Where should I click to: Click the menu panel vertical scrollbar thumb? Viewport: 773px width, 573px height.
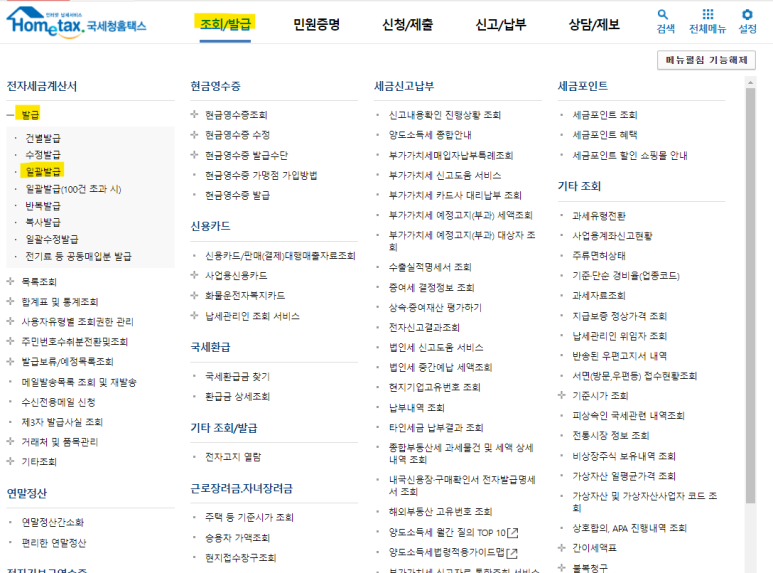coord(751,295)
